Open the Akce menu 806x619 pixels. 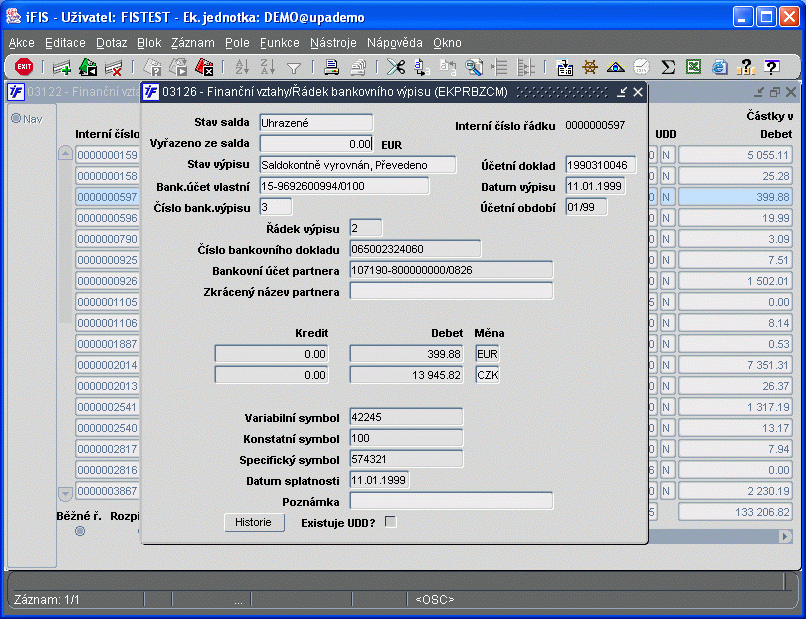[x=22, y=43]
